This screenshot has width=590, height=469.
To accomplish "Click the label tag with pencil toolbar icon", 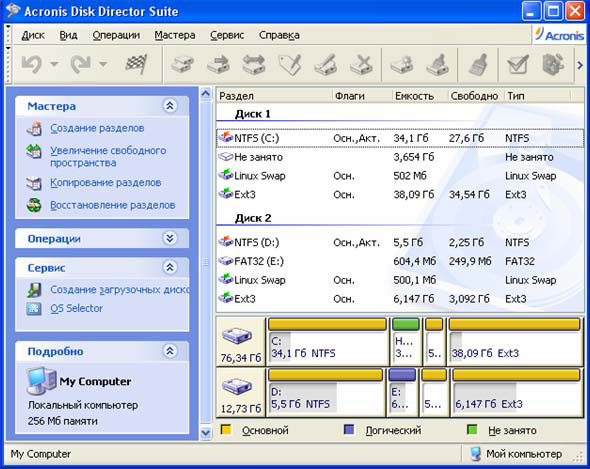I will 290,64.
